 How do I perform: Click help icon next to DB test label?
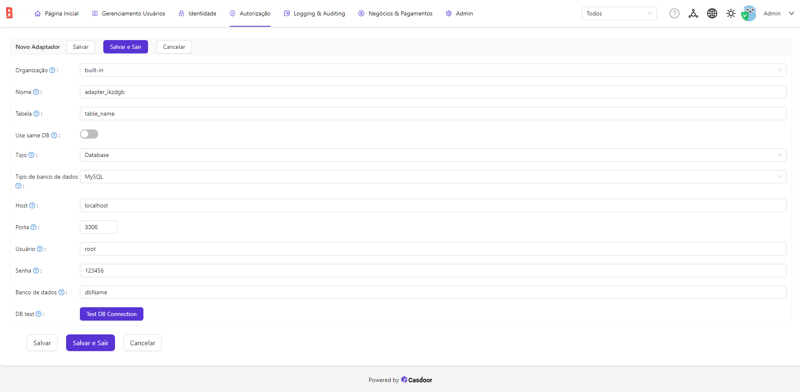[38, 314]
